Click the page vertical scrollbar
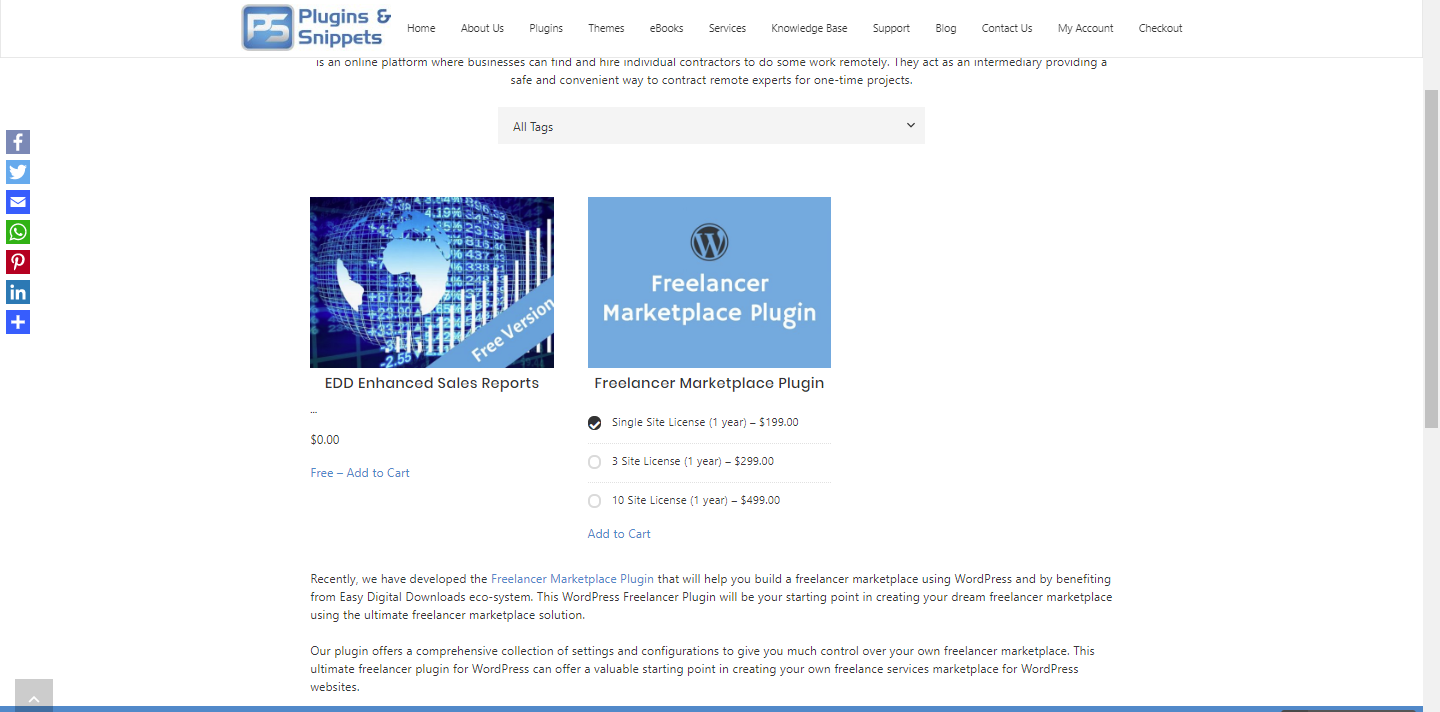This screenshot has height=712, width=1440. (x=1431, y=259)
